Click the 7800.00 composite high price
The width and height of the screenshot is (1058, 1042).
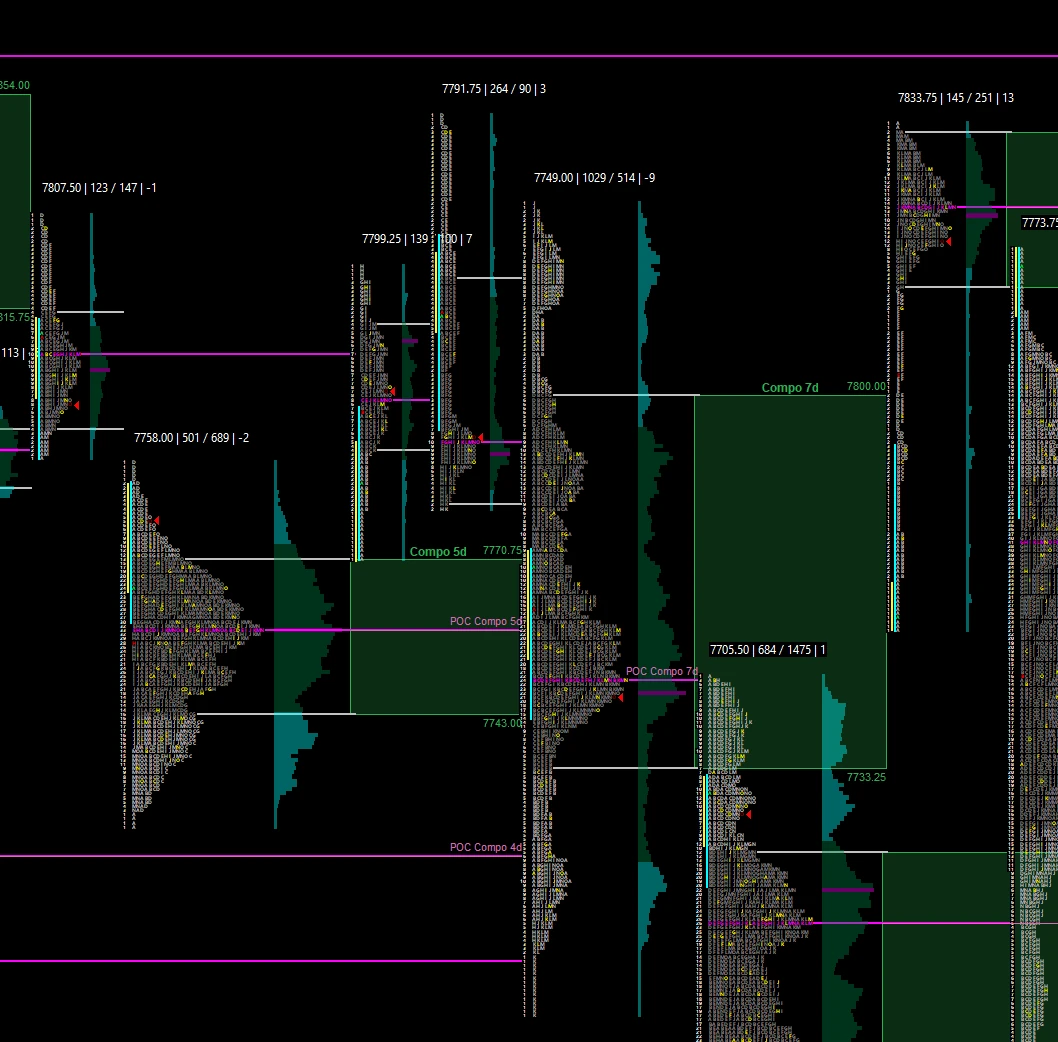(x=866, y=387)
